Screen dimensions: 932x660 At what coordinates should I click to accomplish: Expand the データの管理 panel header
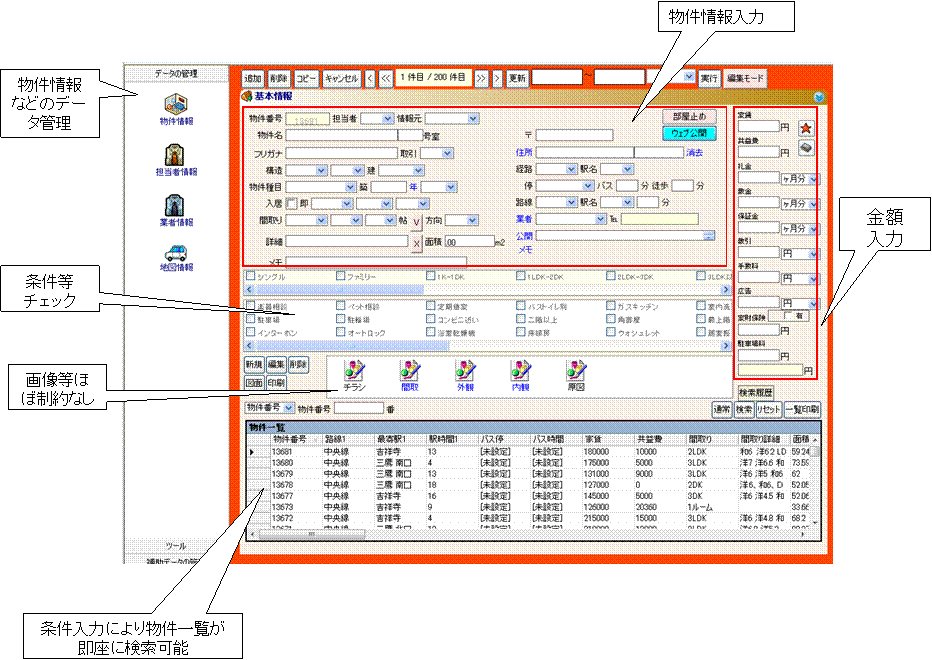(x=176, y=73)
